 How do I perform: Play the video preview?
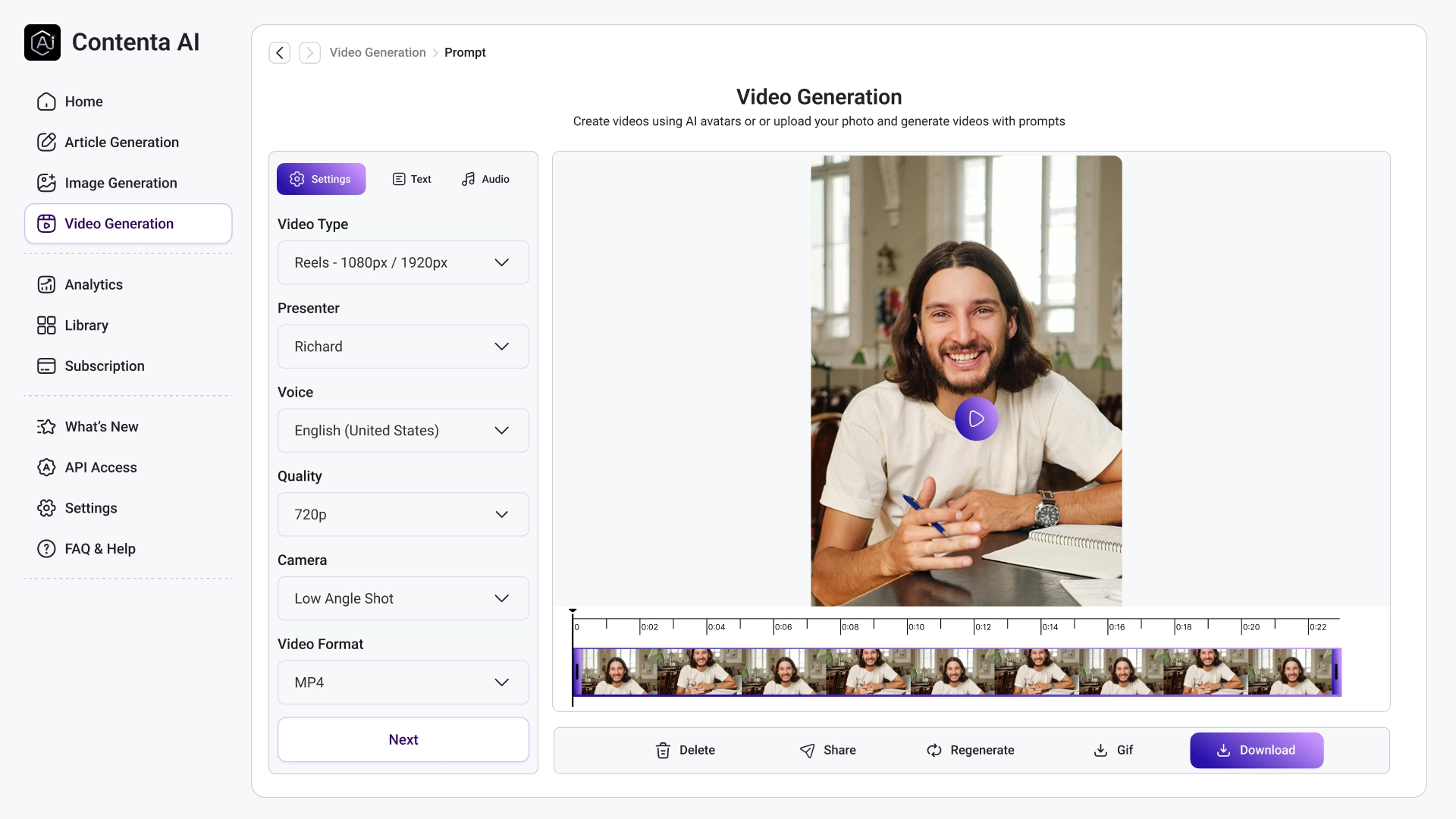976,419
